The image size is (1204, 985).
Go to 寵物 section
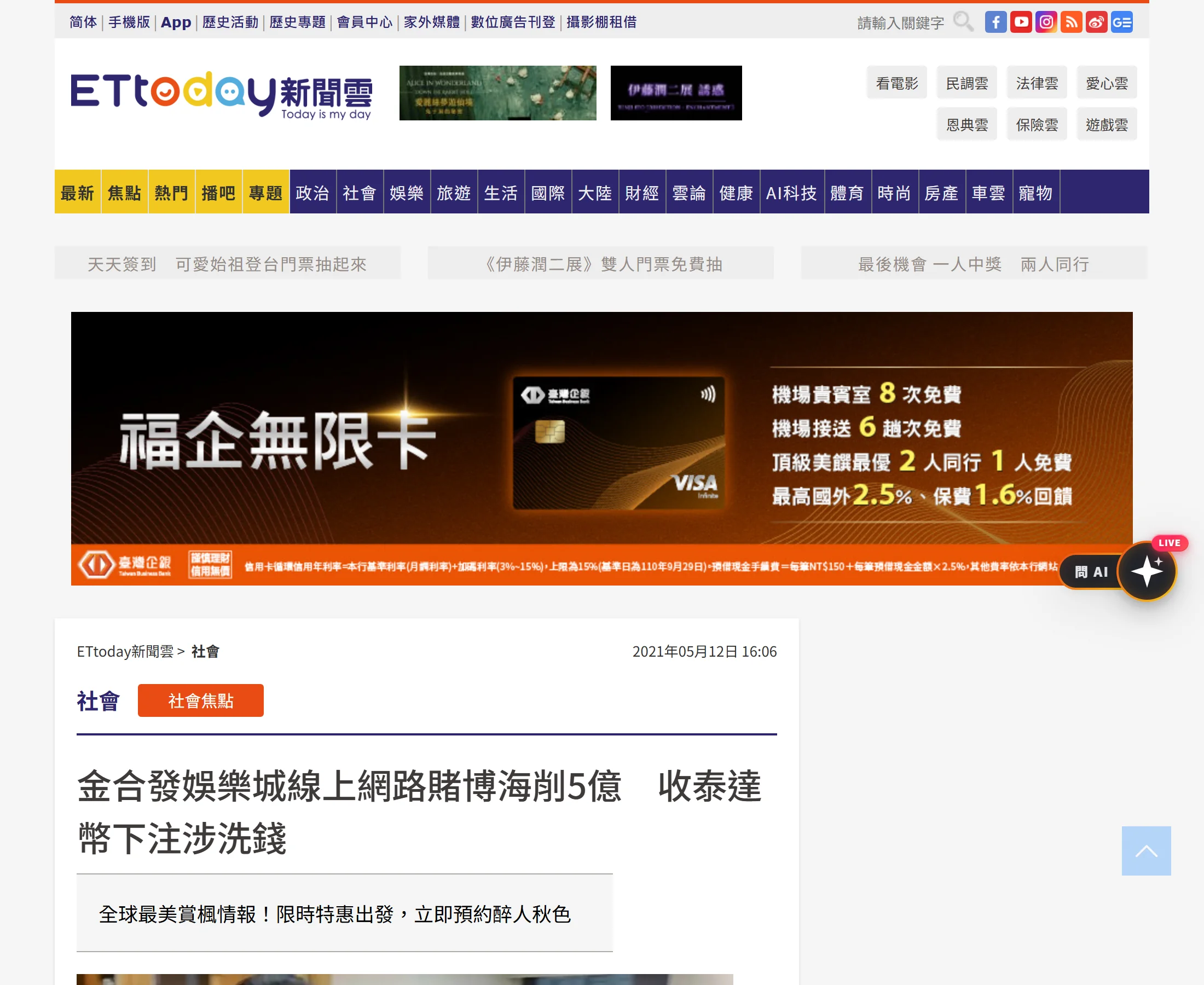coord(1036,192)
